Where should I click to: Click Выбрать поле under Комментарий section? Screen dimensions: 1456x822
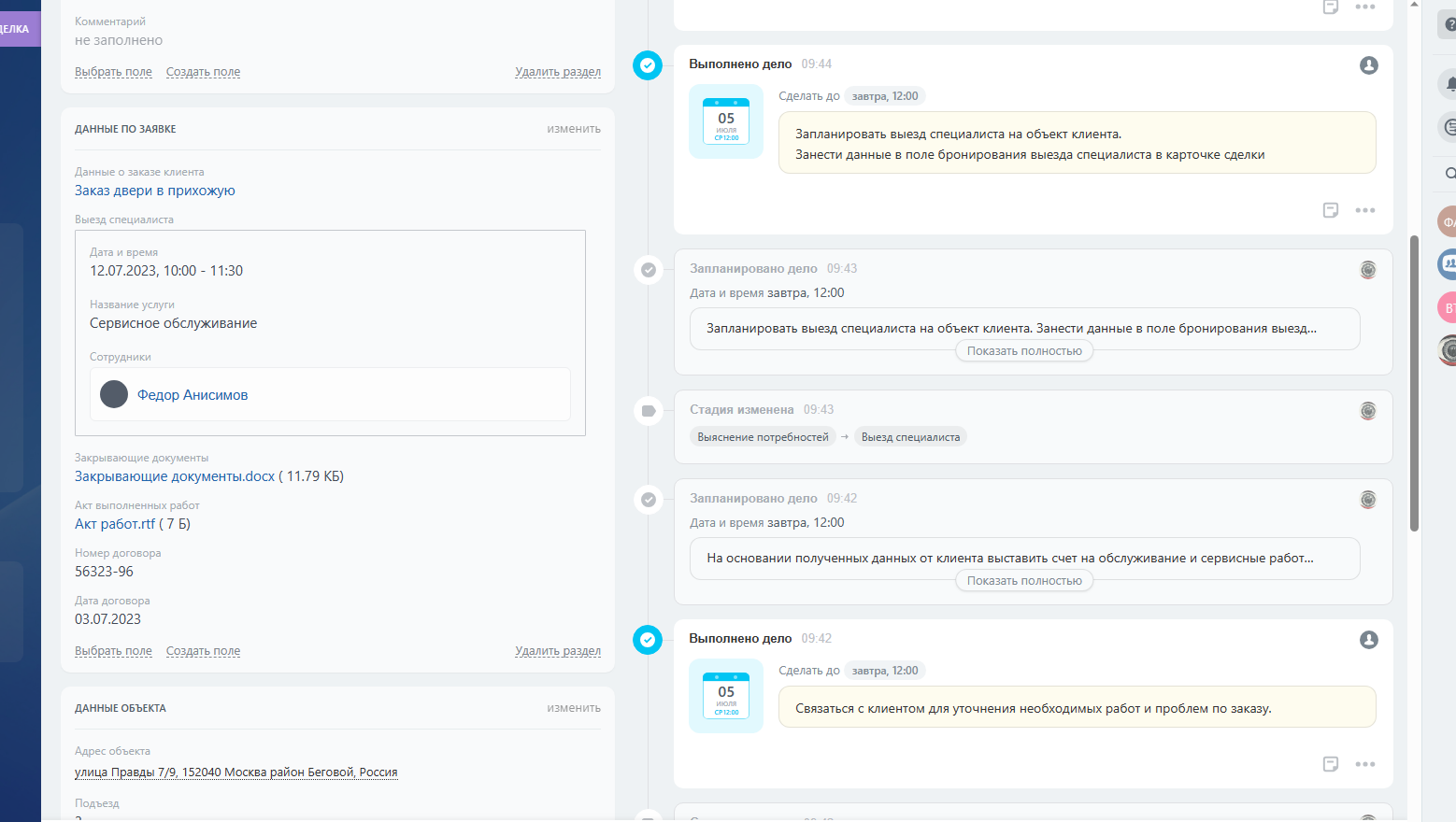click(x=113, y=72)
